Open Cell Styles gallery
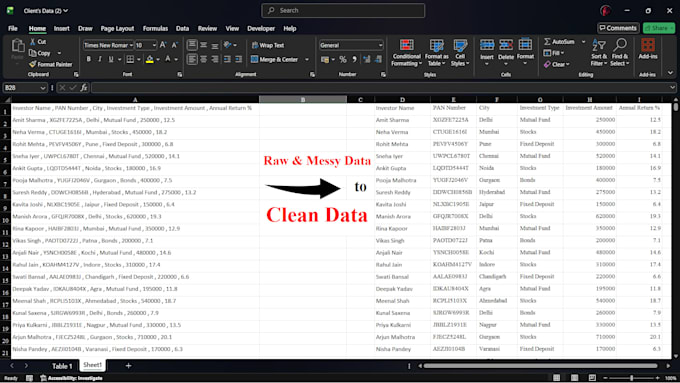The height and width of the screenshot is (383, 680). [460, 52]
